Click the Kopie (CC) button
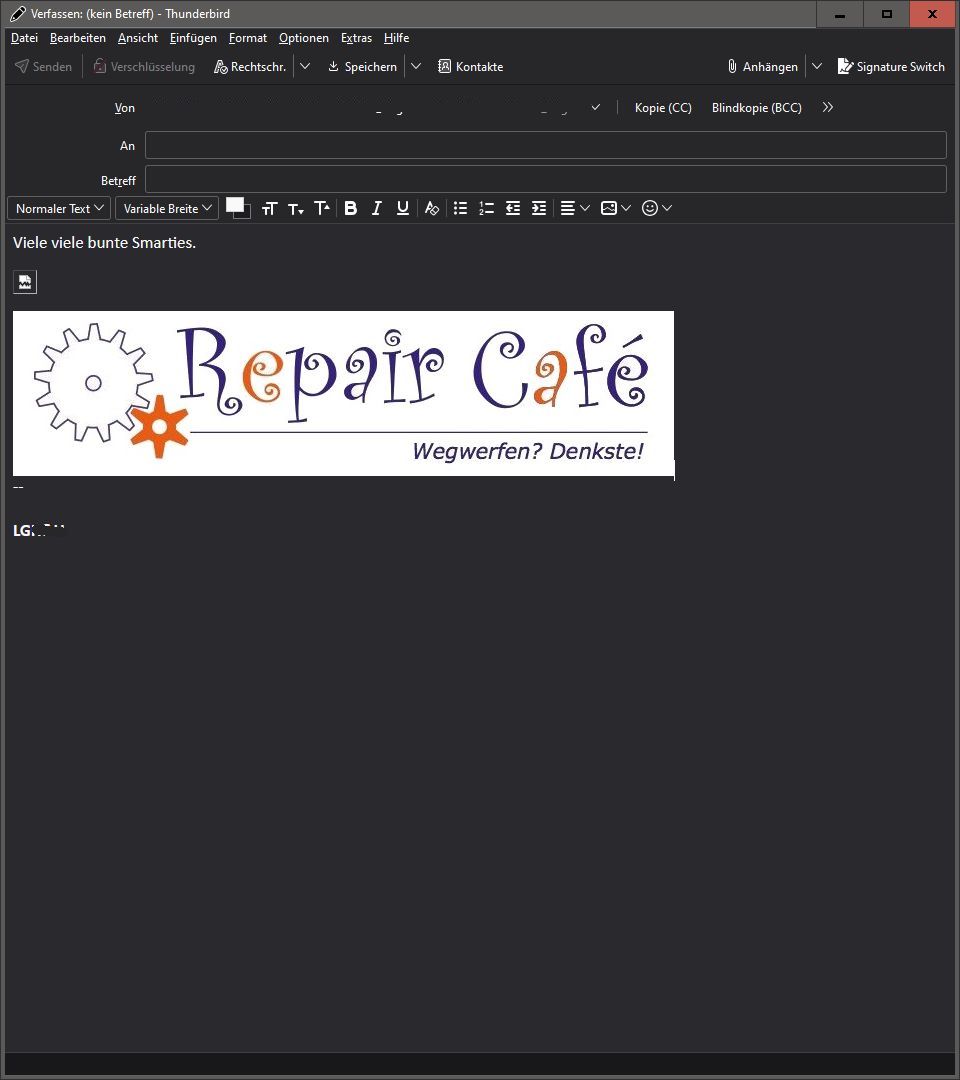The image size is (960, 1080). pos(663,108)
